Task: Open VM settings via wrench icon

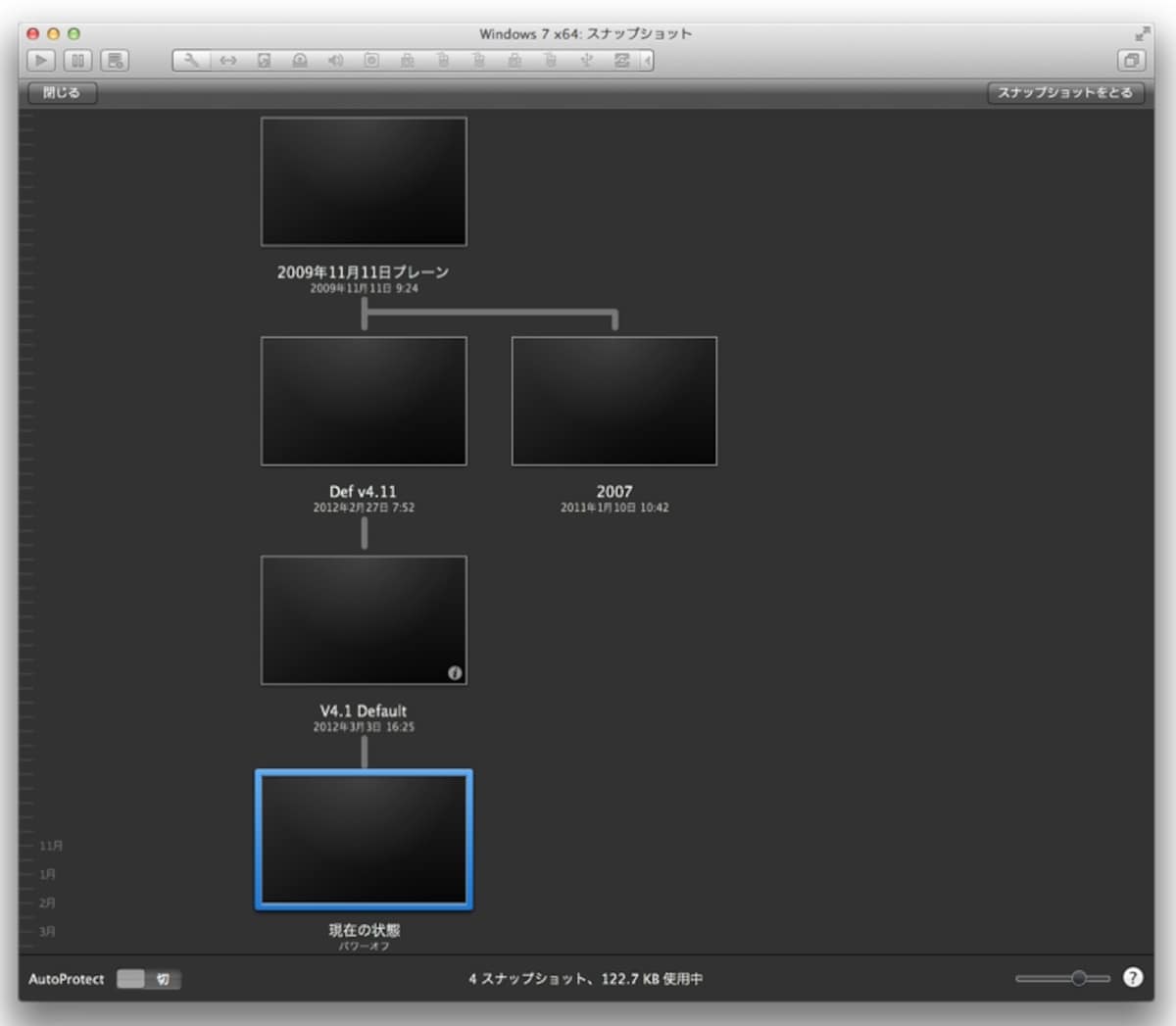Action: click(x=192, y=61)
